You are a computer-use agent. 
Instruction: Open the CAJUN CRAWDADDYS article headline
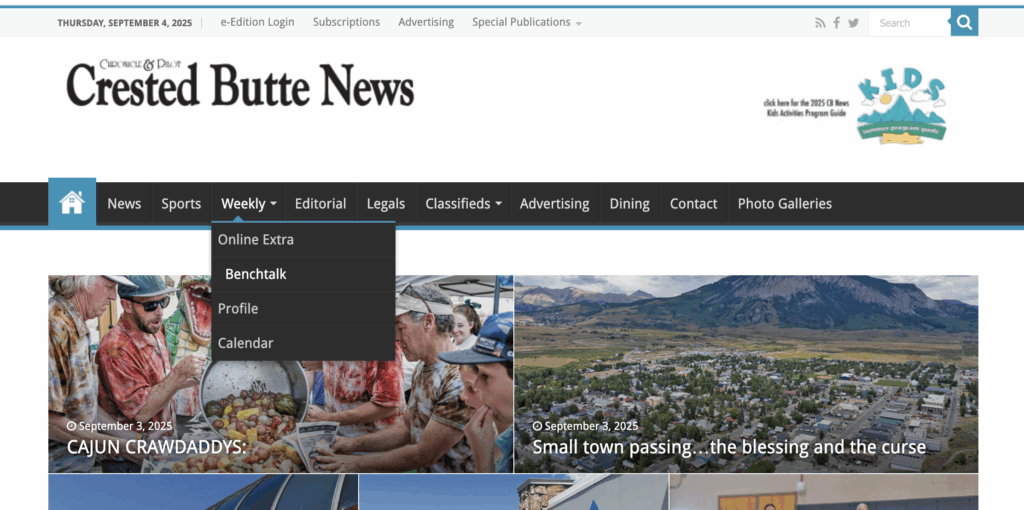pos(156,447)
